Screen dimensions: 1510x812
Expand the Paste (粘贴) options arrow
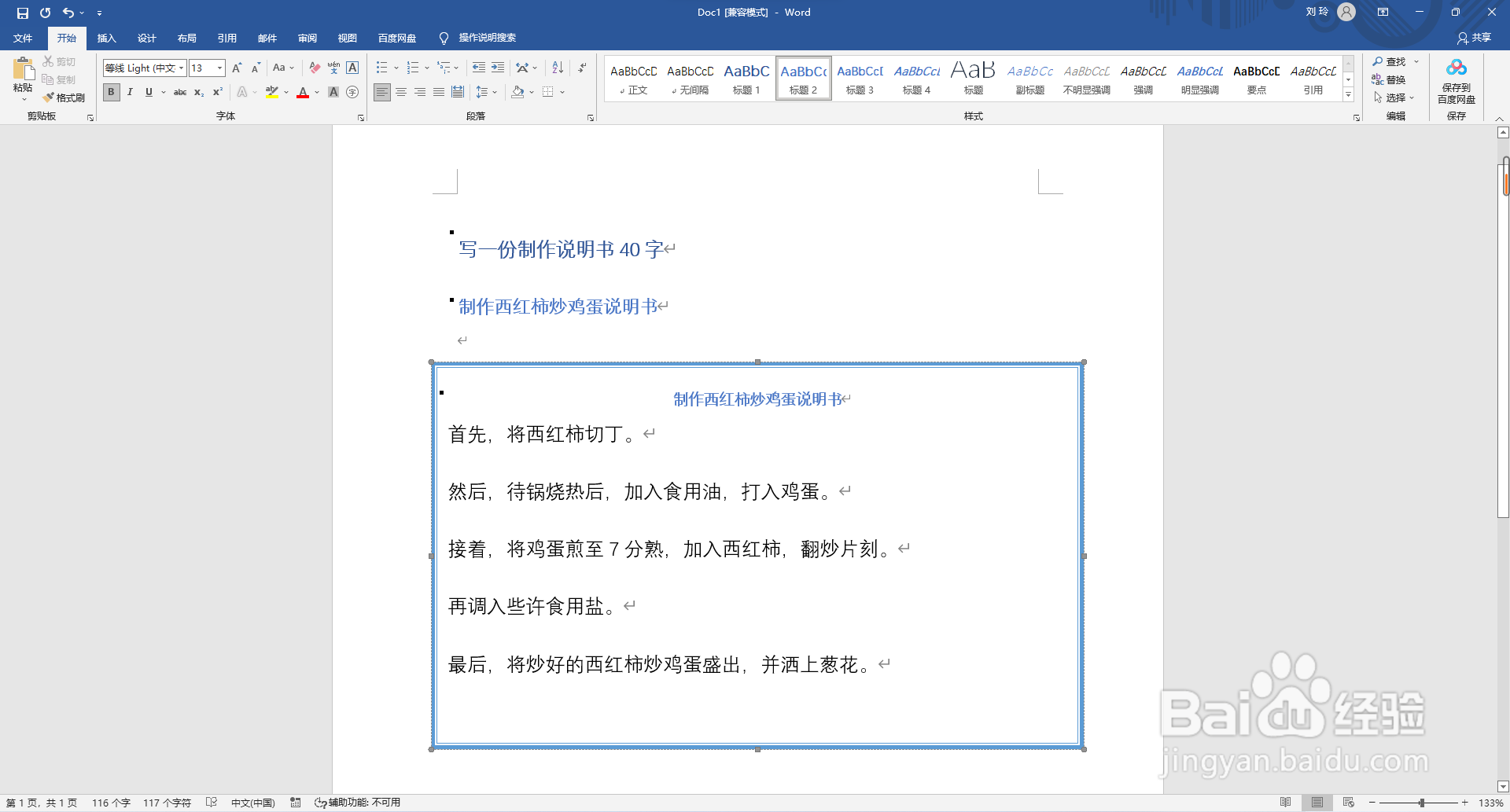pyautogui.click(x=24, y=100)
